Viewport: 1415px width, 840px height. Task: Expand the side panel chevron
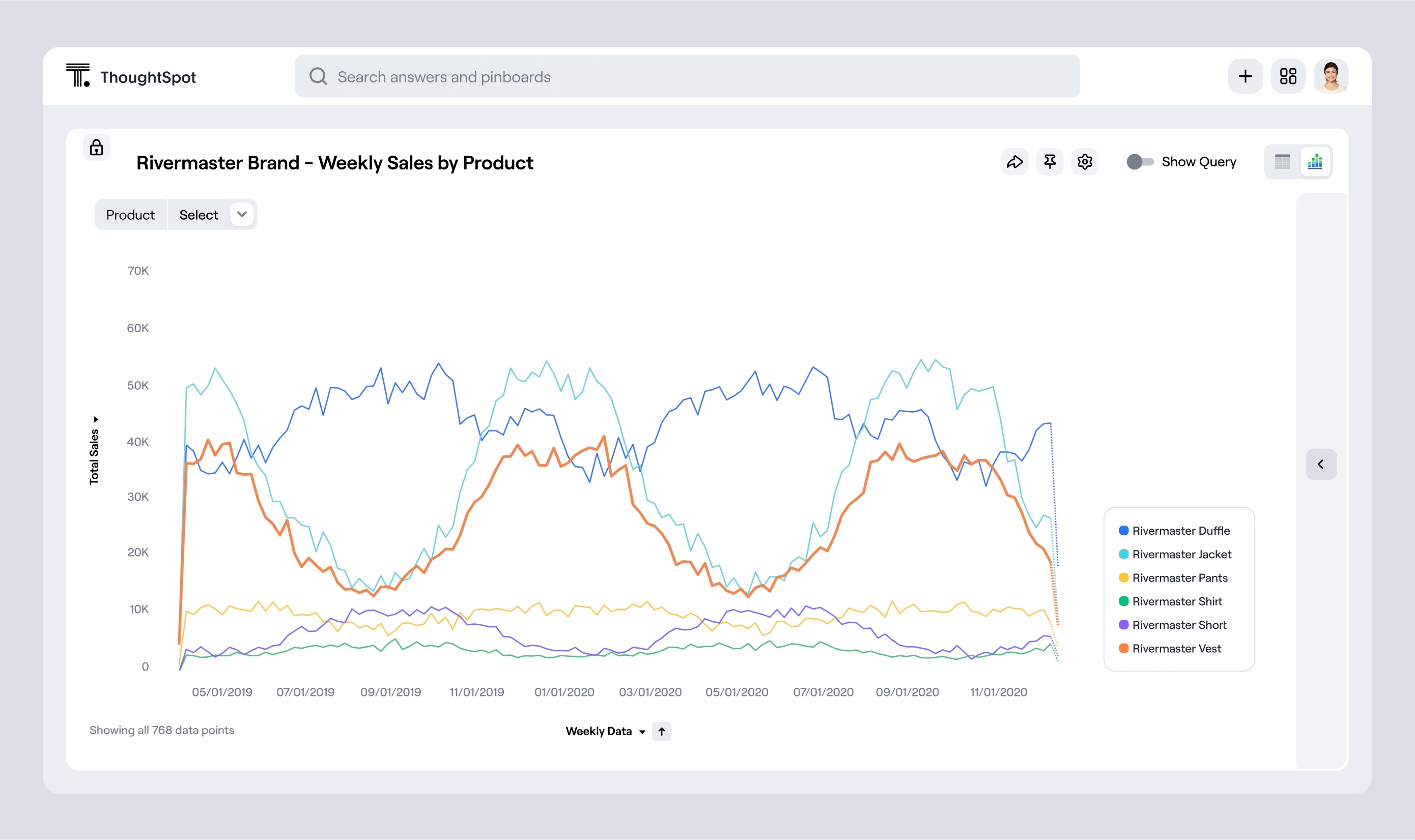[x=1320, y=464]
